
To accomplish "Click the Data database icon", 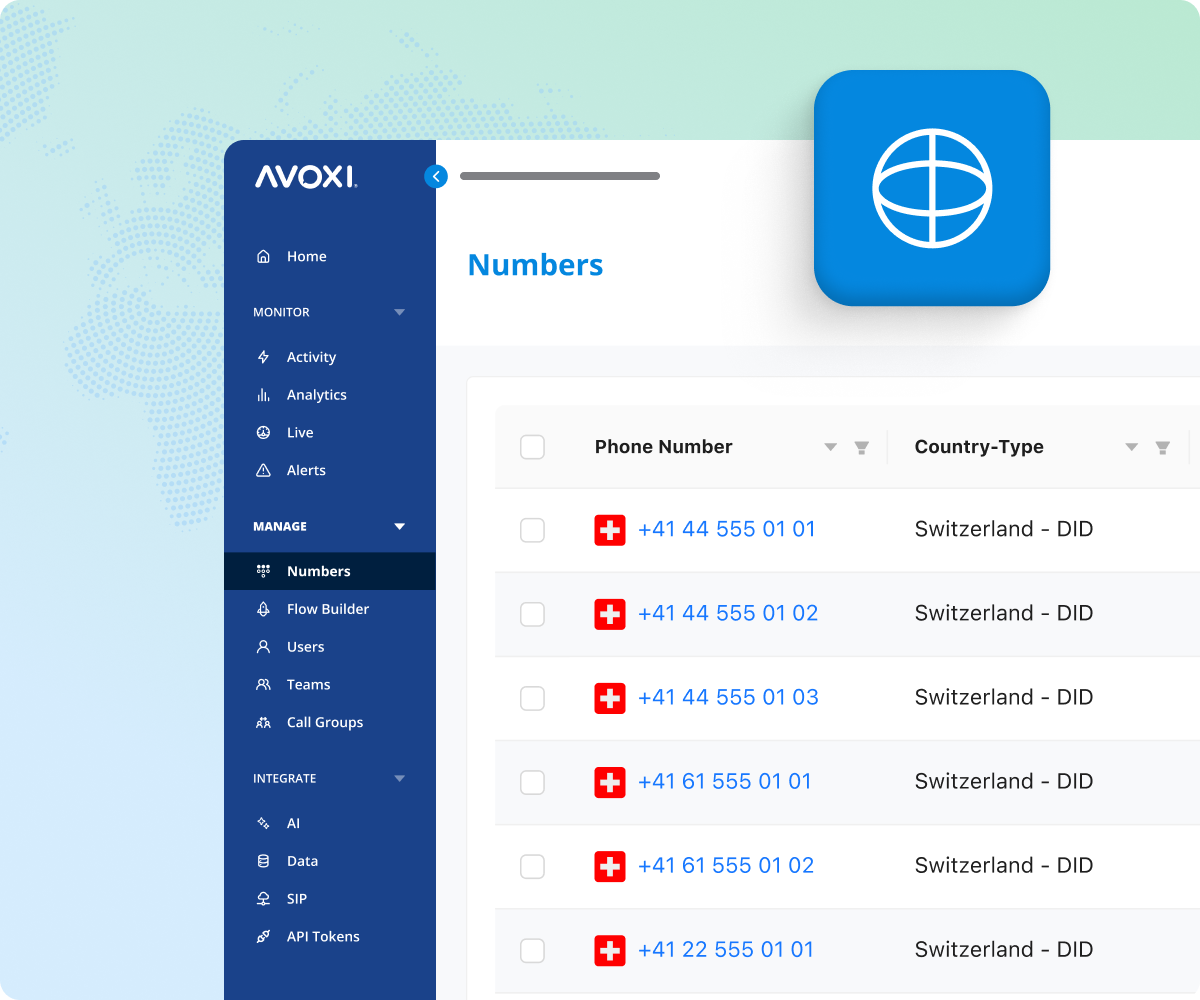I will pyautogui.click(x=263, y=861).
